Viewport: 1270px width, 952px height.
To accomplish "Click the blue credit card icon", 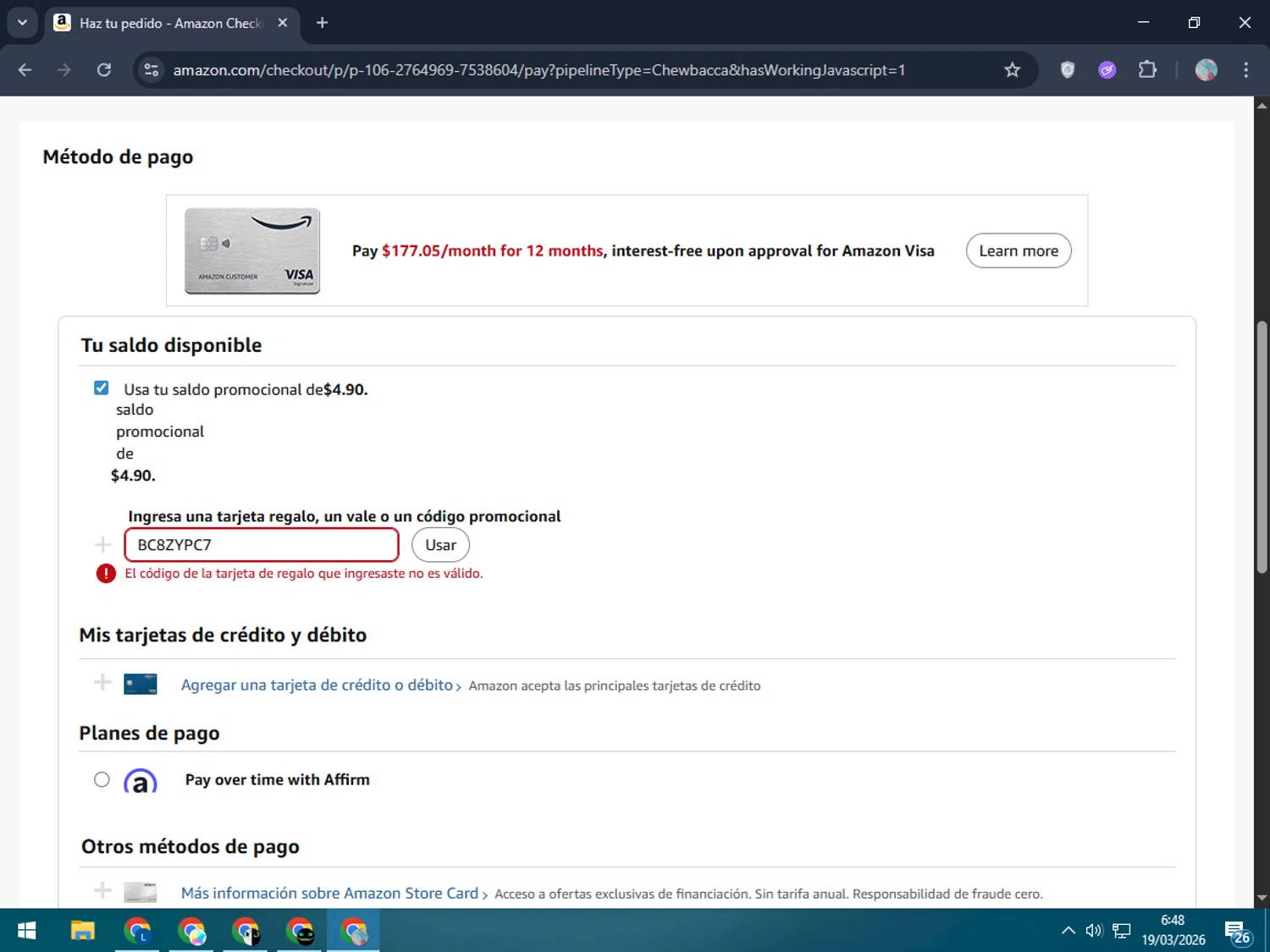I will (x=141, y=684).
